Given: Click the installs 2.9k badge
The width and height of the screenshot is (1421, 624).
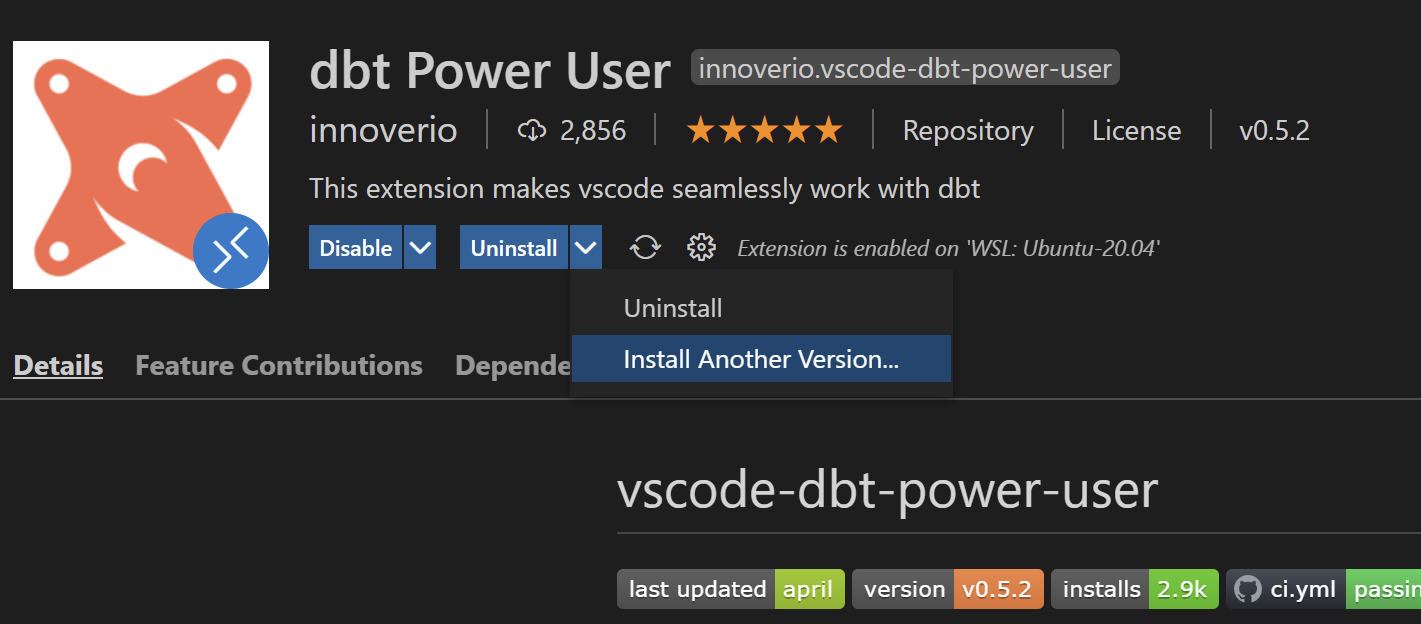Looking at the screenshot, I should point(1134,589).
